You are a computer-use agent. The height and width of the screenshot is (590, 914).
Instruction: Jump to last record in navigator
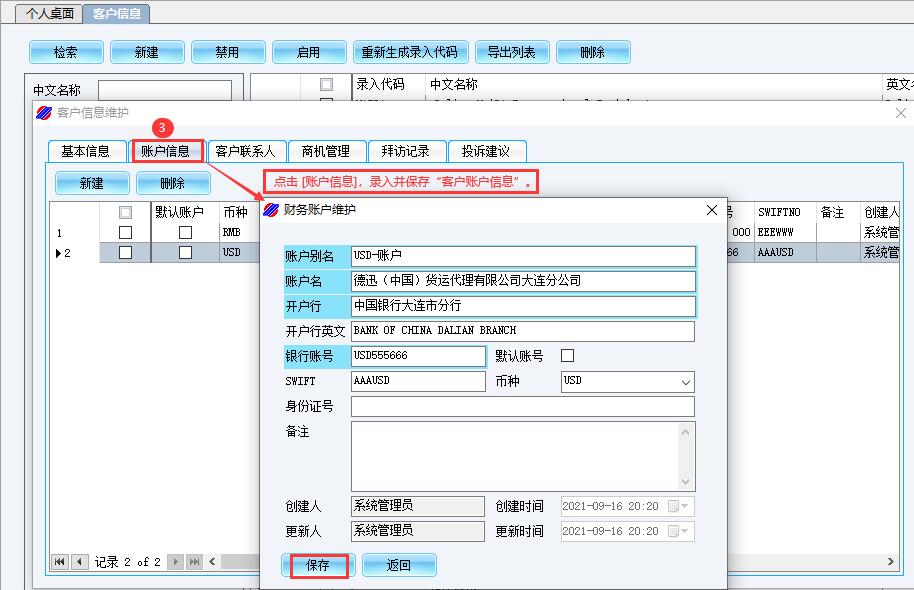(195, 562)
